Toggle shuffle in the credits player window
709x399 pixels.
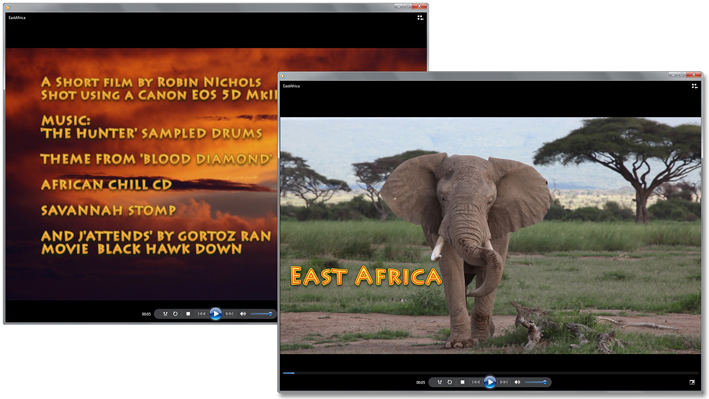pos(165,314)
